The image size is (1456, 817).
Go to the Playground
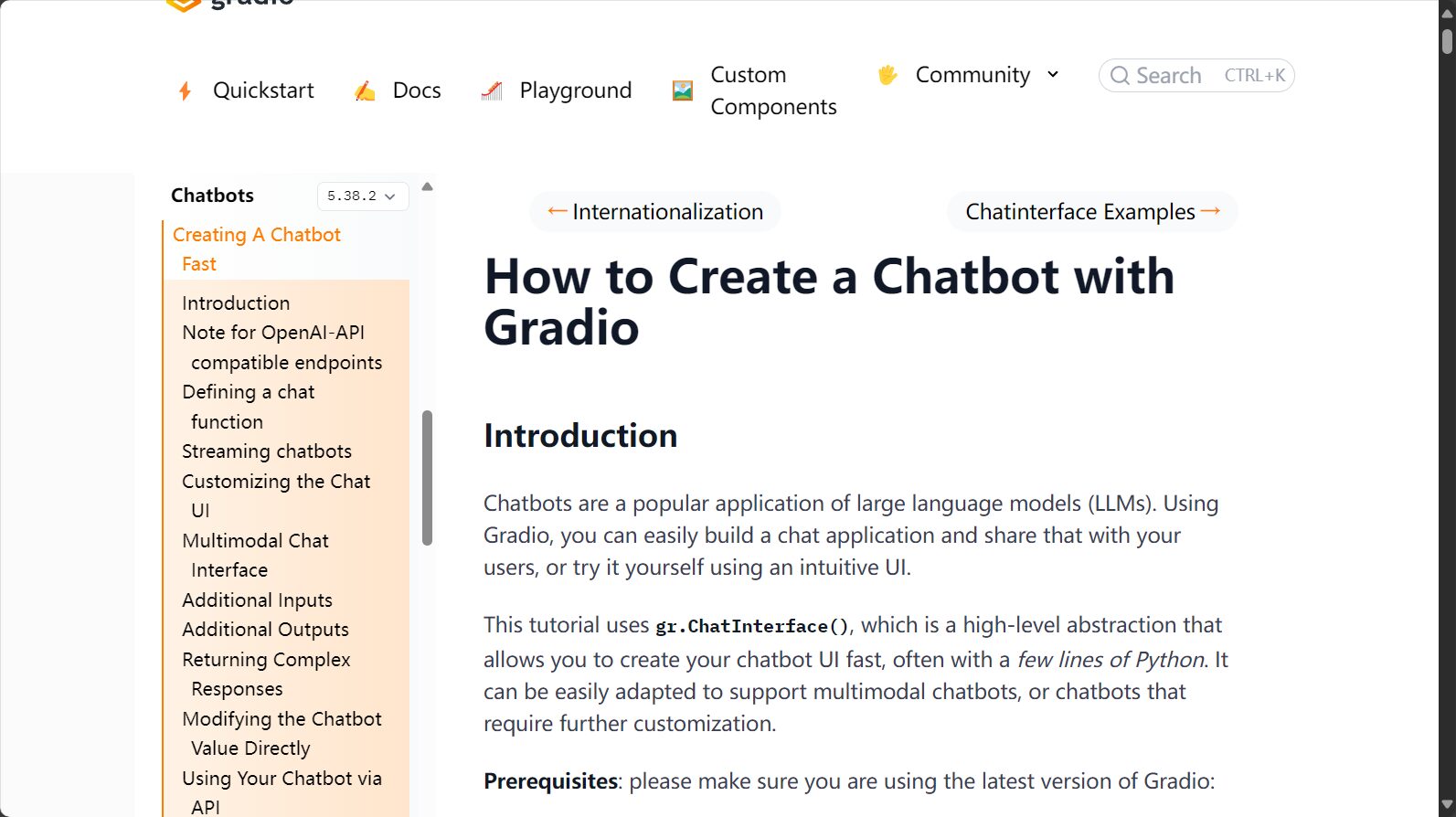[x=576, y=90]
